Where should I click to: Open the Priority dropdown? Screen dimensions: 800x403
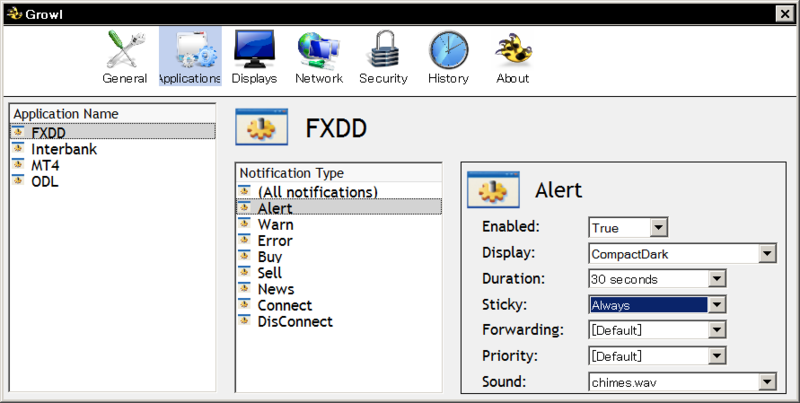(717, 356)
